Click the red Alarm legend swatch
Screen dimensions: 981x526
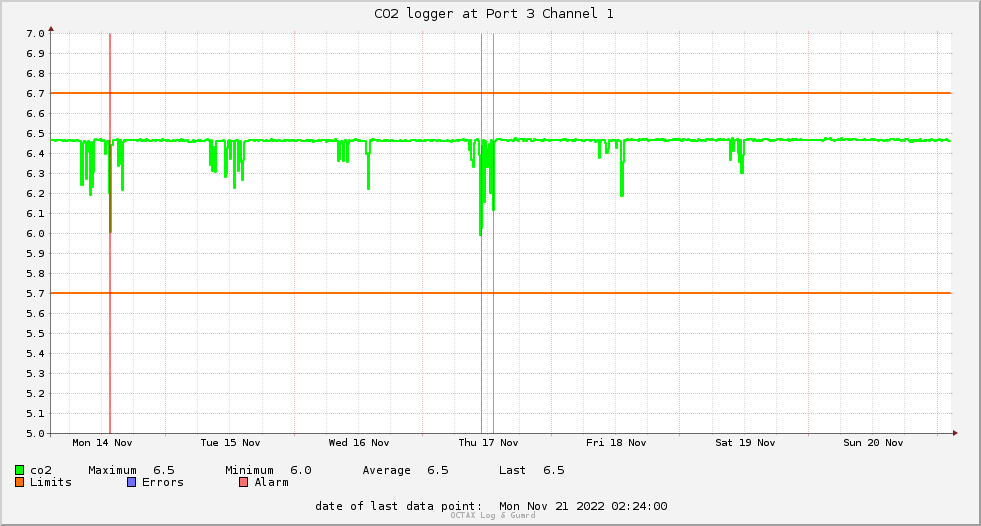point(244,482)
